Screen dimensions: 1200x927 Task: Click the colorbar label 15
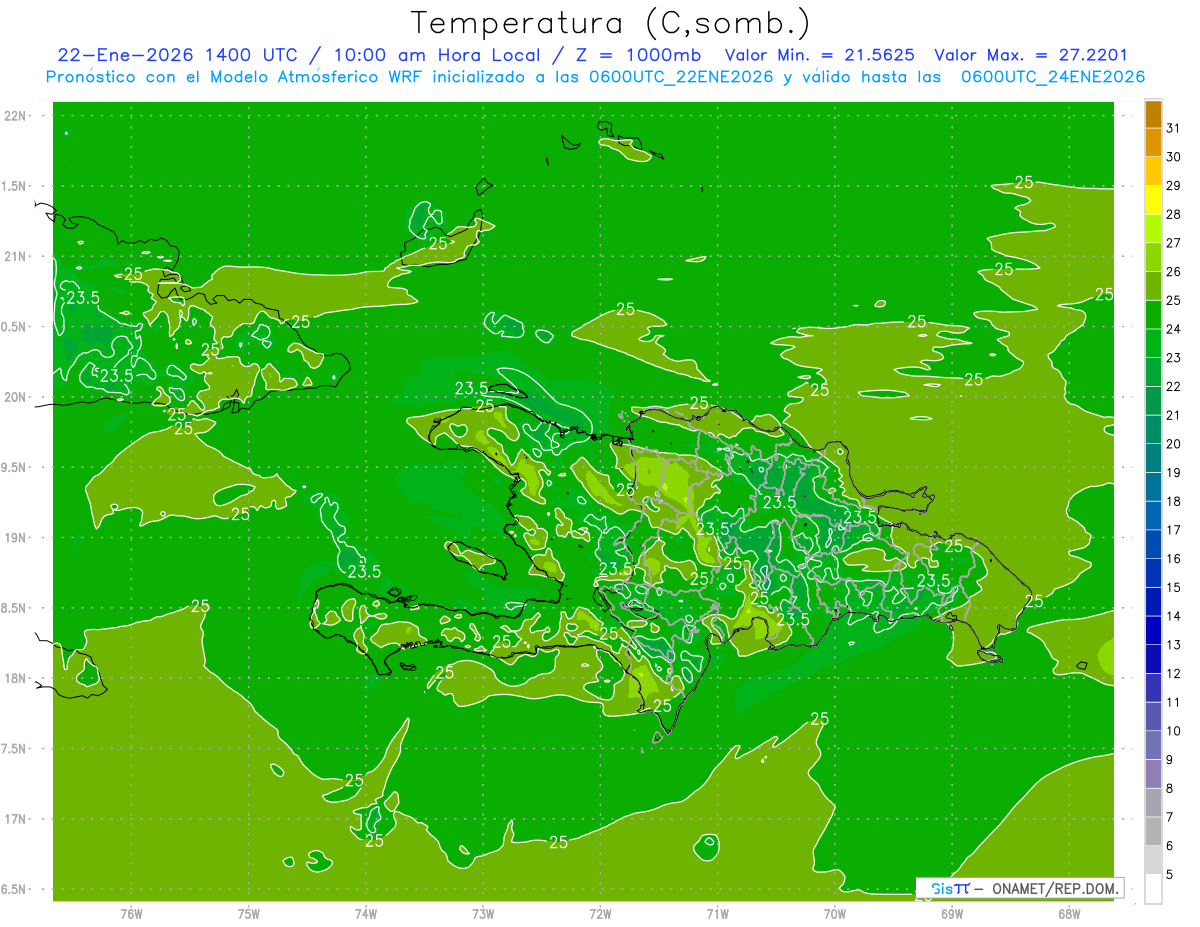1173,587
